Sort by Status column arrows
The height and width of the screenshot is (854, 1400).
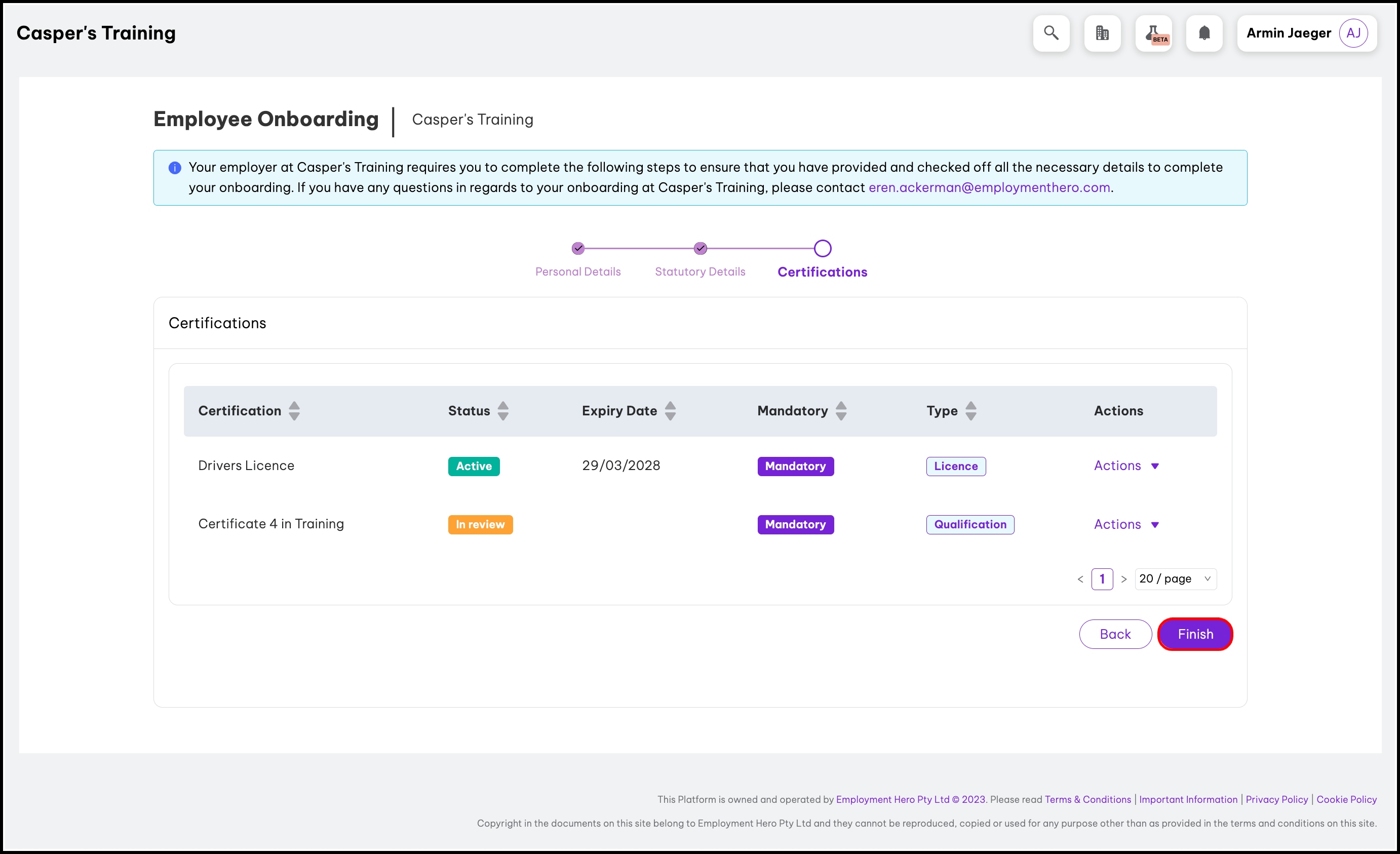click(x=503, y=411)
